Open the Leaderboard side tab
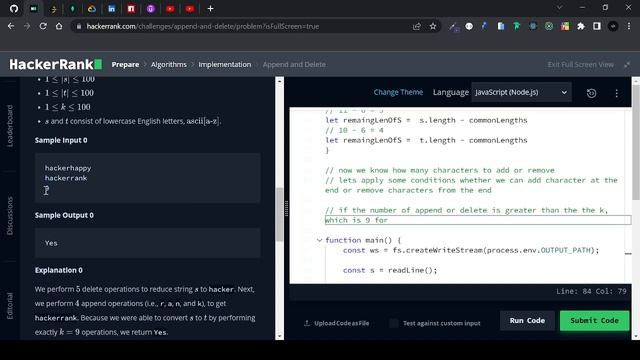The width and height of the screenshot is (640, 360). (x=10, y=125)
